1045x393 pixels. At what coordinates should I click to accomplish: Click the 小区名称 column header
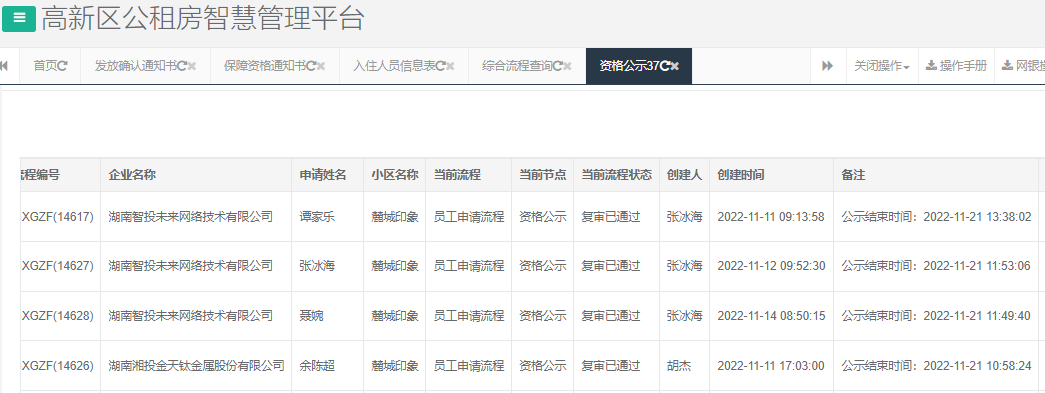(x=395, y=175)
